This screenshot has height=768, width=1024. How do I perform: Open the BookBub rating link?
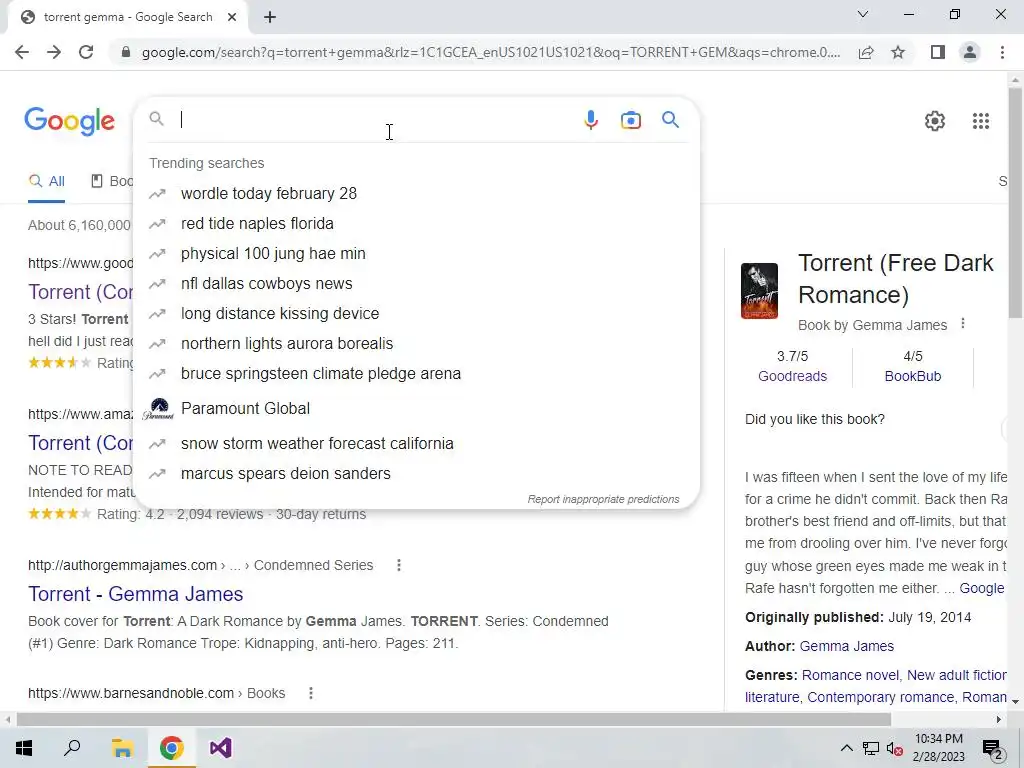912,376
